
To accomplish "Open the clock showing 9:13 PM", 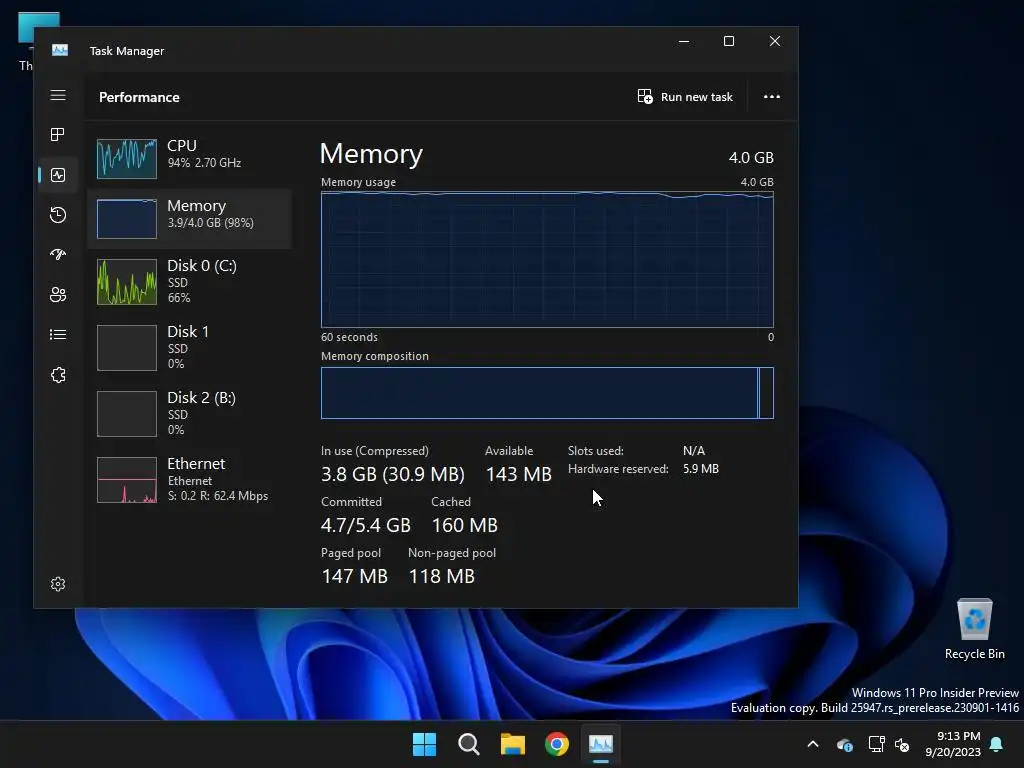I will coord(953,744).
